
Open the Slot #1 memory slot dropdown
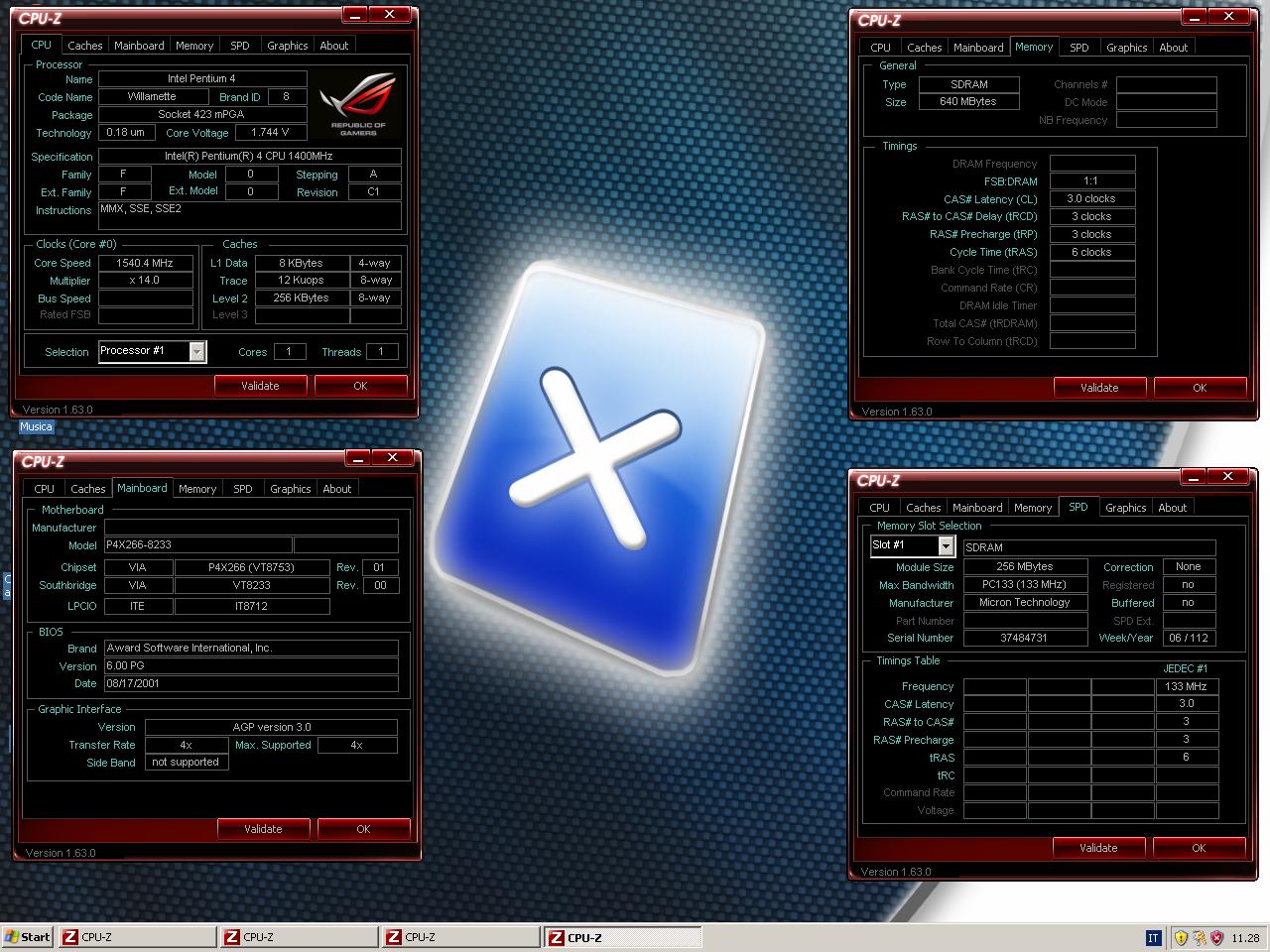946,545
